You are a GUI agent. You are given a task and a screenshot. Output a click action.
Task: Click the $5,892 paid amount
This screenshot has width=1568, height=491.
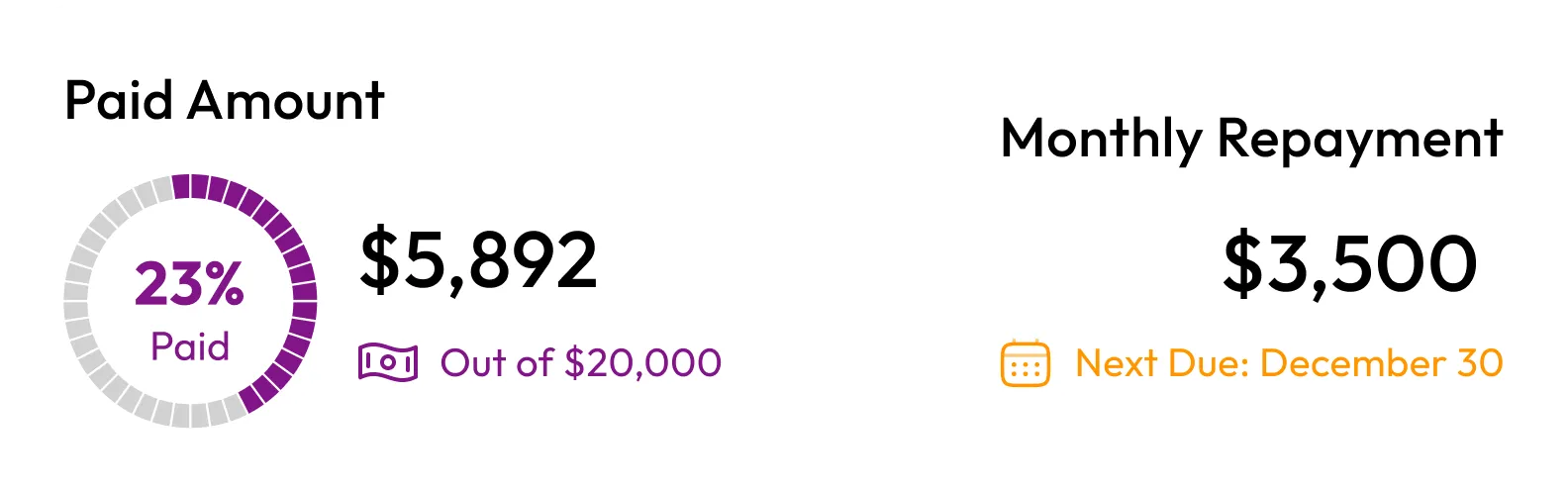tap(478, 260)
